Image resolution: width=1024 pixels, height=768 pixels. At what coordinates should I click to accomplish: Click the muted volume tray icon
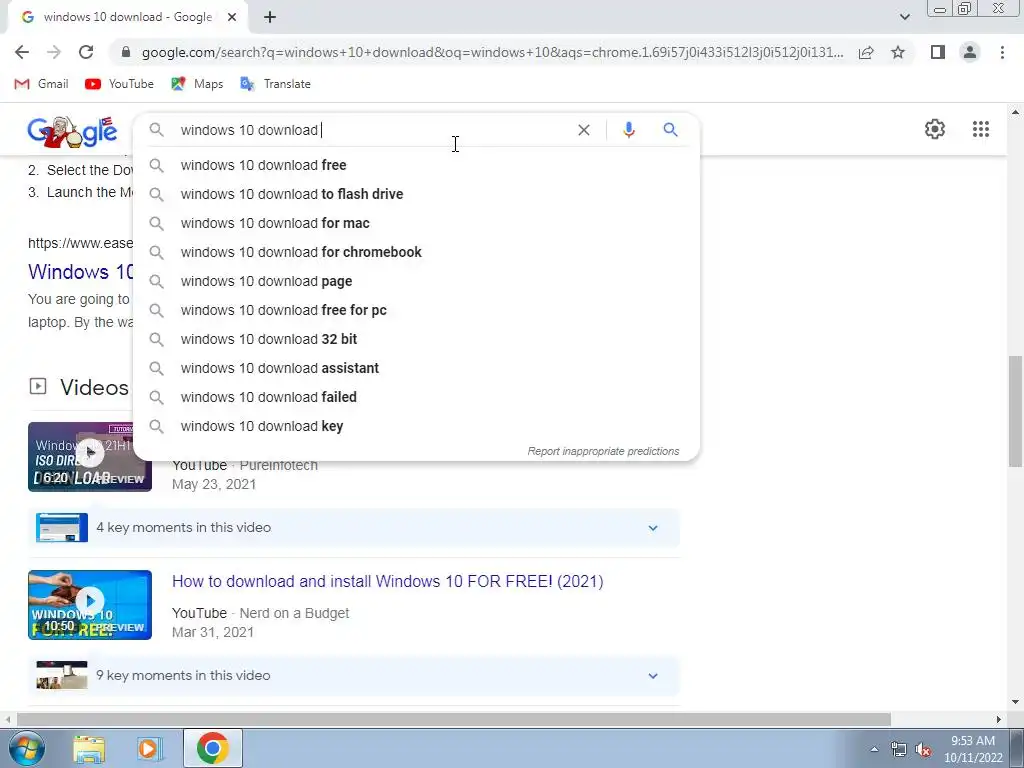pos(923,750)
